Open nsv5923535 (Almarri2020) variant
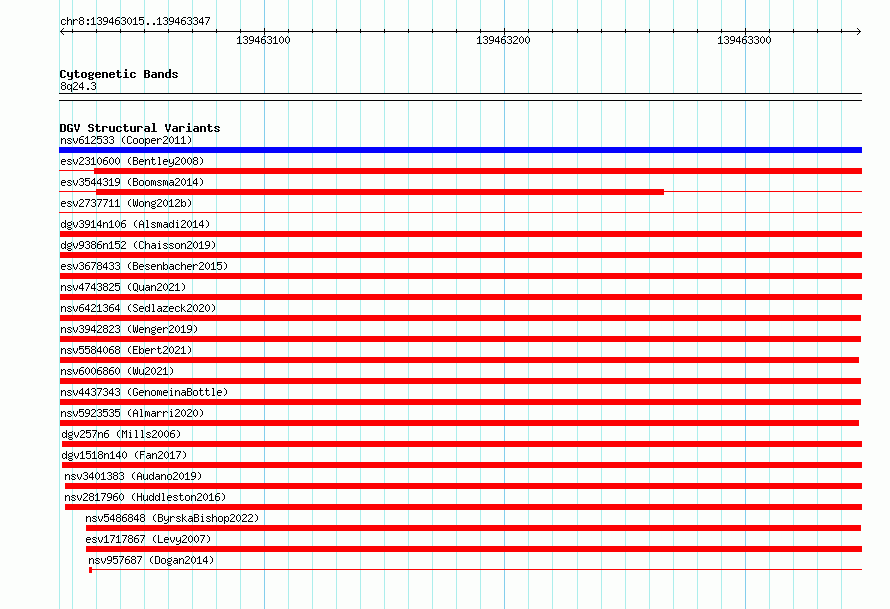This screenshot has height=609, width=890. (x=132, y=413)
